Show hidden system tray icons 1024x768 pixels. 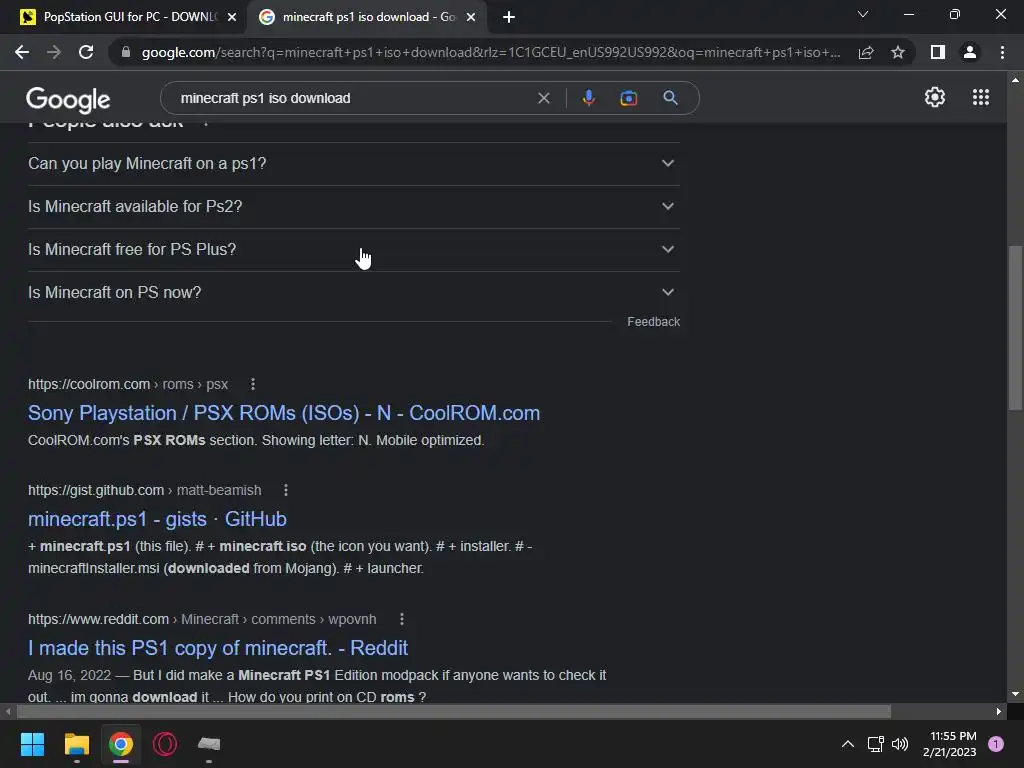click(x=848, y=744)
